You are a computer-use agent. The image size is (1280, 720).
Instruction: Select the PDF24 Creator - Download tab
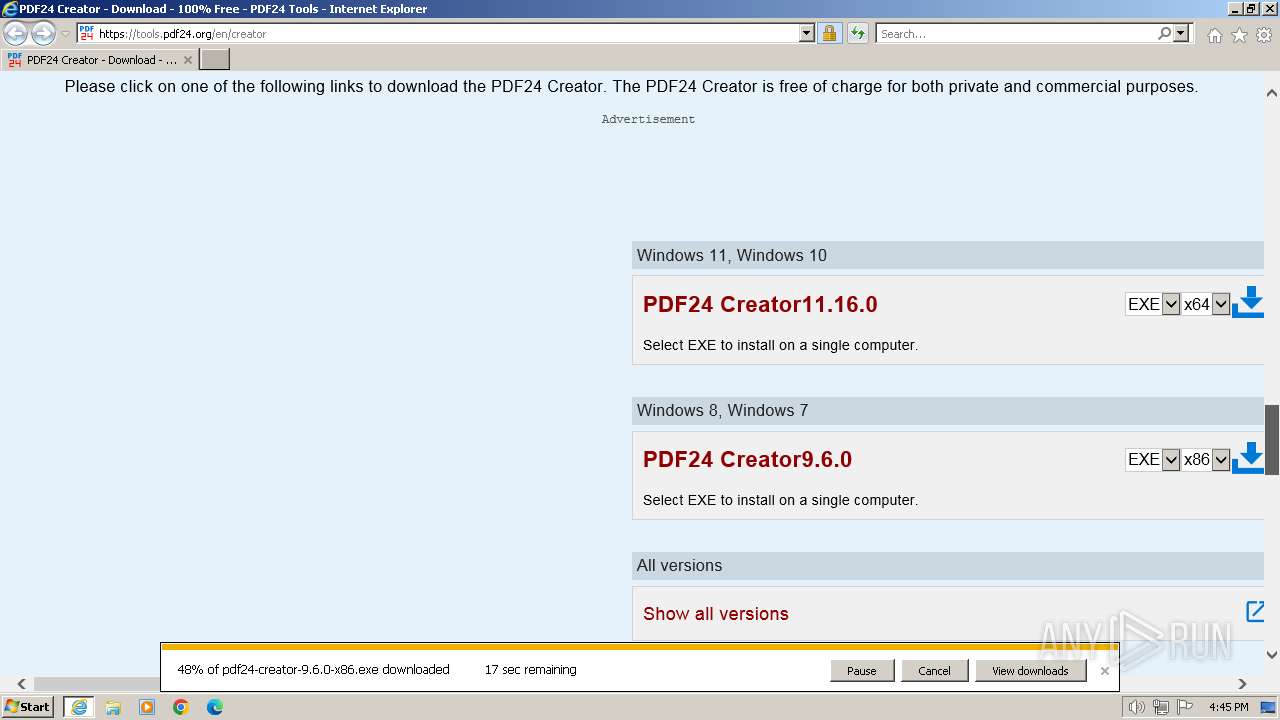(x=99, y=60)
